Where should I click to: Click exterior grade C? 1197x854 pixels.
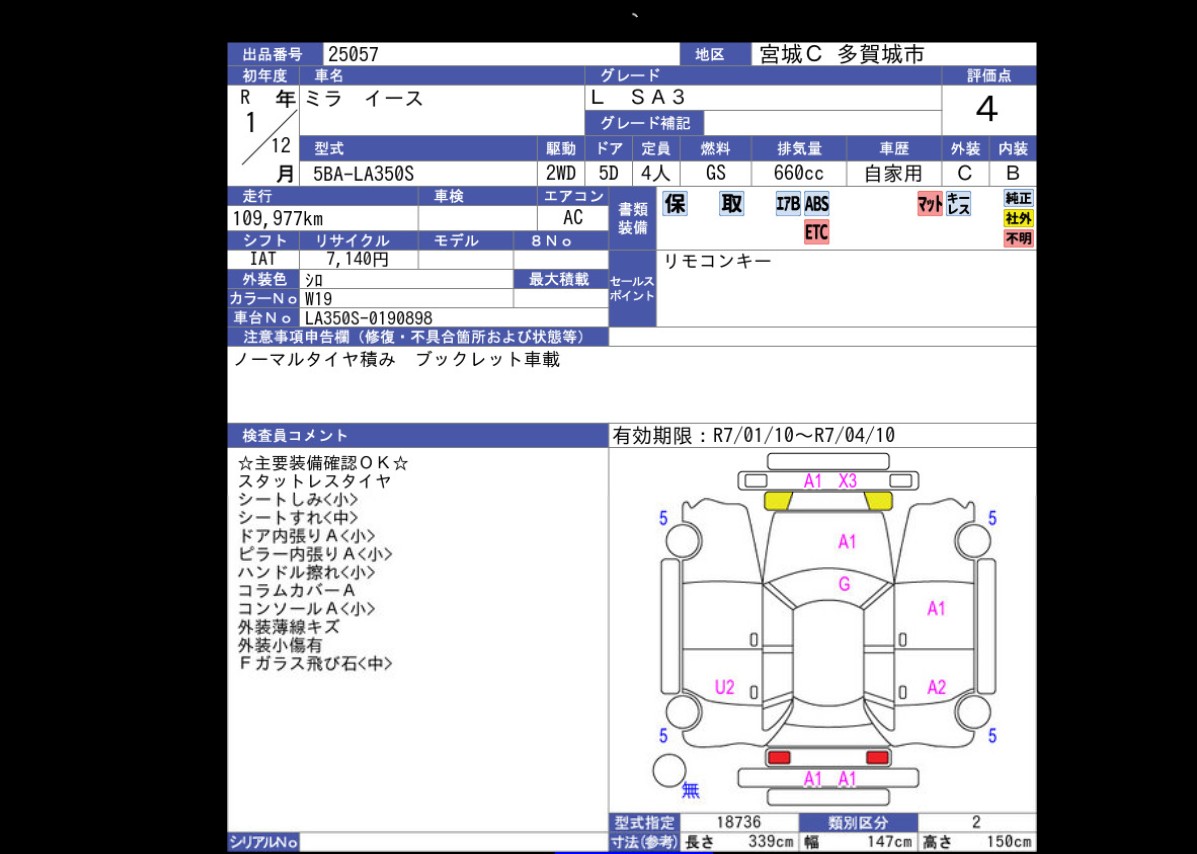(x=965, y=173)
